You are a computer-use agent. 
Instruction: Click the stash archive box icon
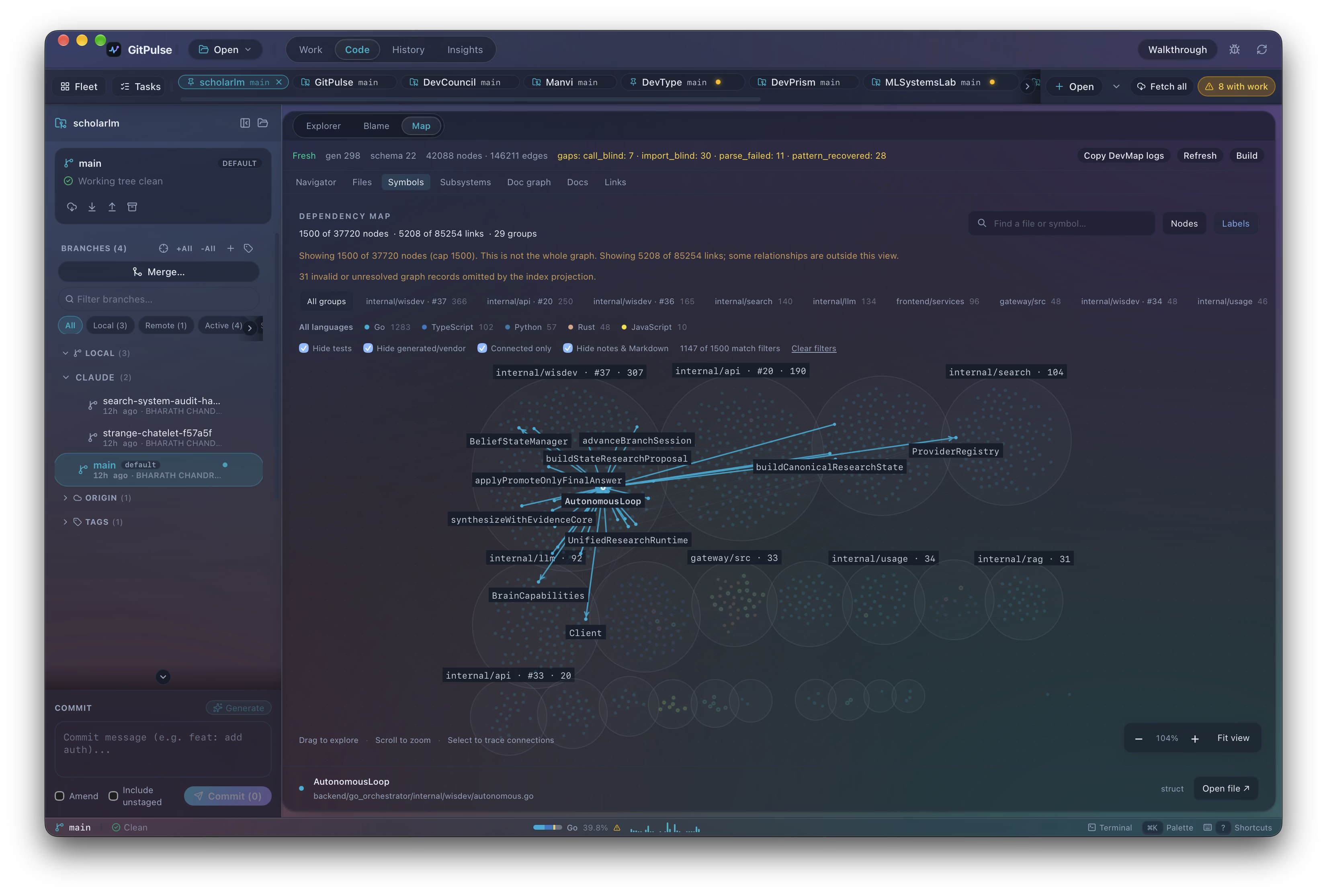point(132,207)
